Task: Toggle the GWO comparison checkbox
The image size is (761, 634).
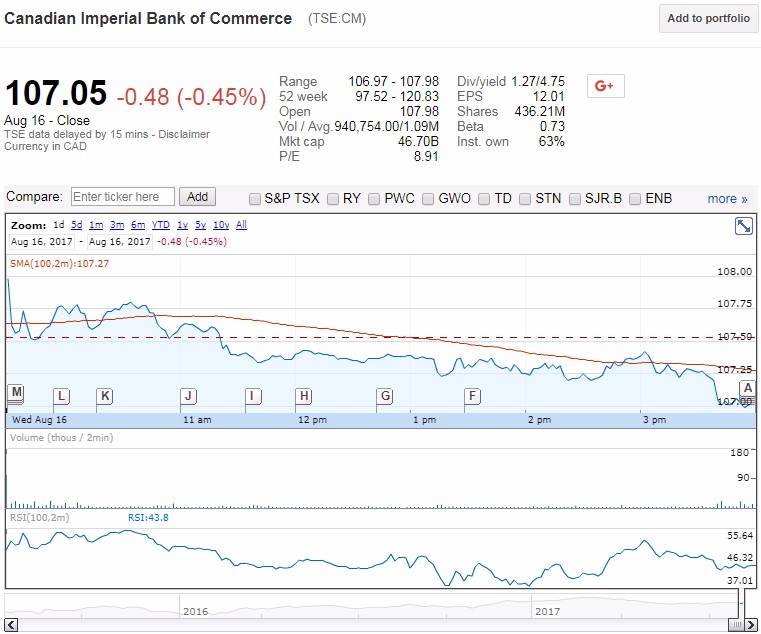Action: click(428, 199)
